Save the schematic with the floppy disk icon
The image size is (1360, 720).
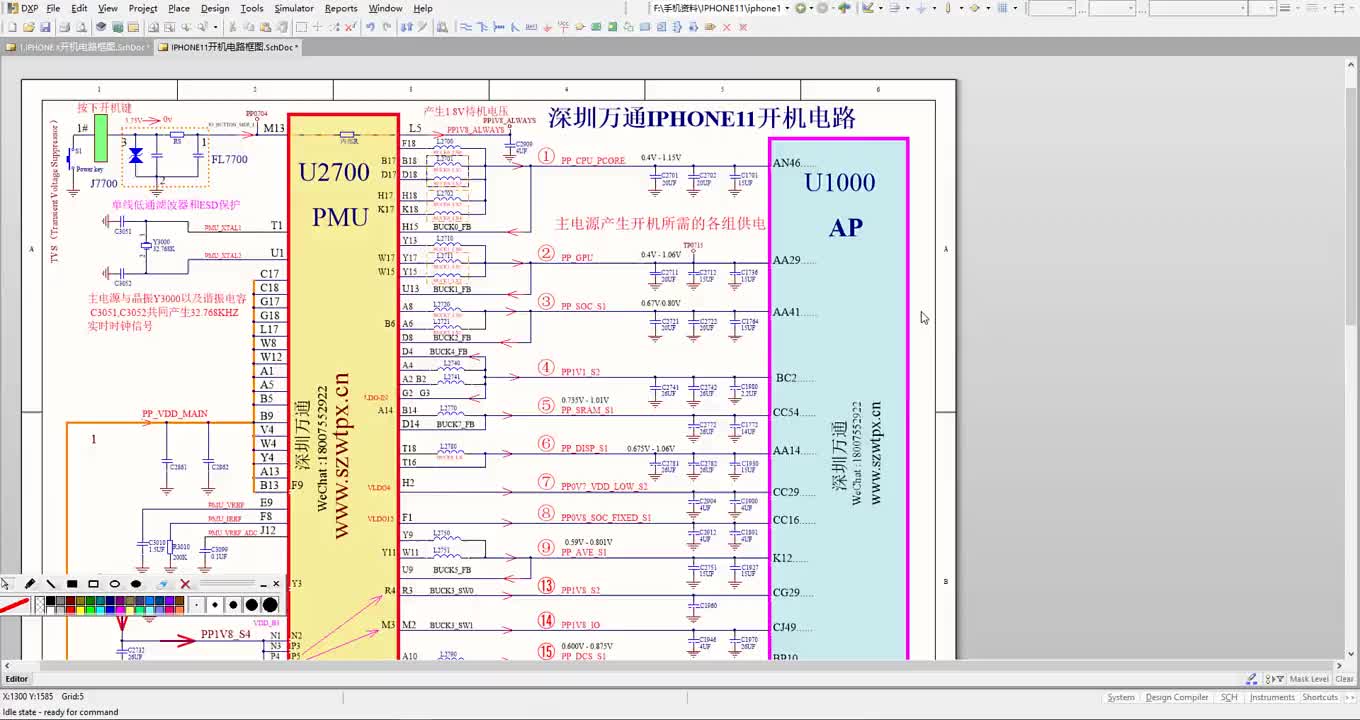pos(45,27)
